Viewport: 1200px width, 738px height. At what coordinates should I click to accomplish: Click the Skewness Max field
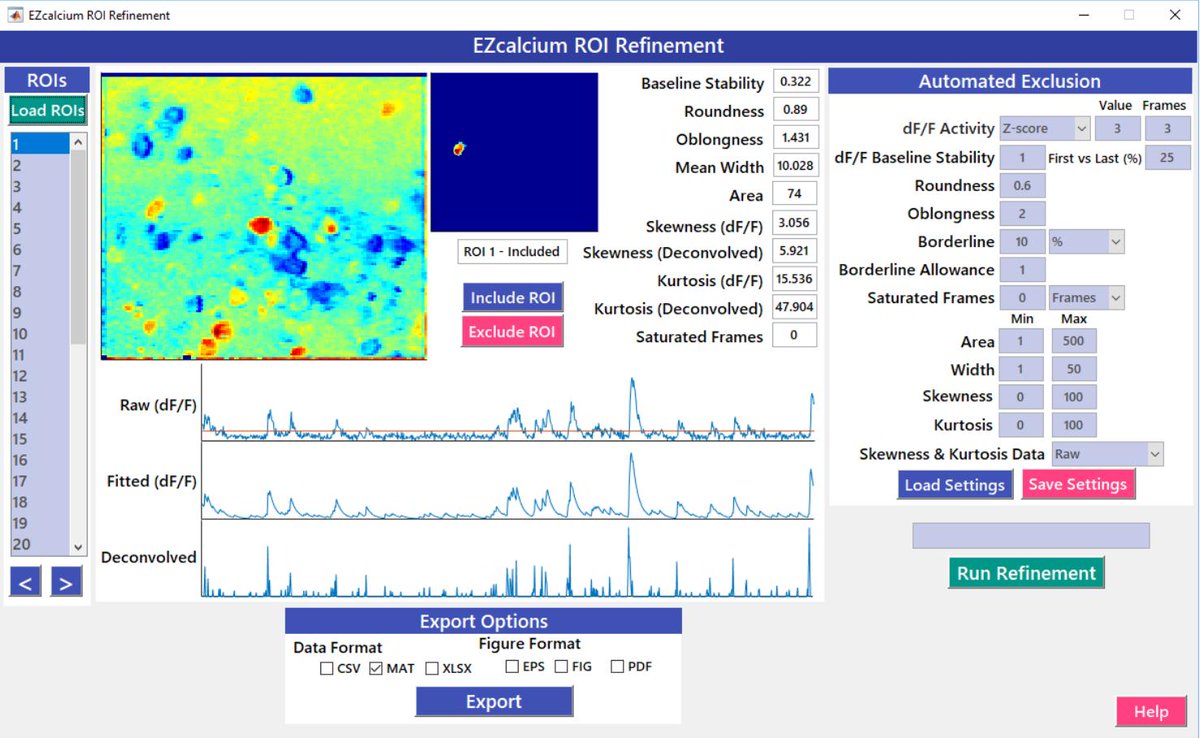click(1074, 397)
